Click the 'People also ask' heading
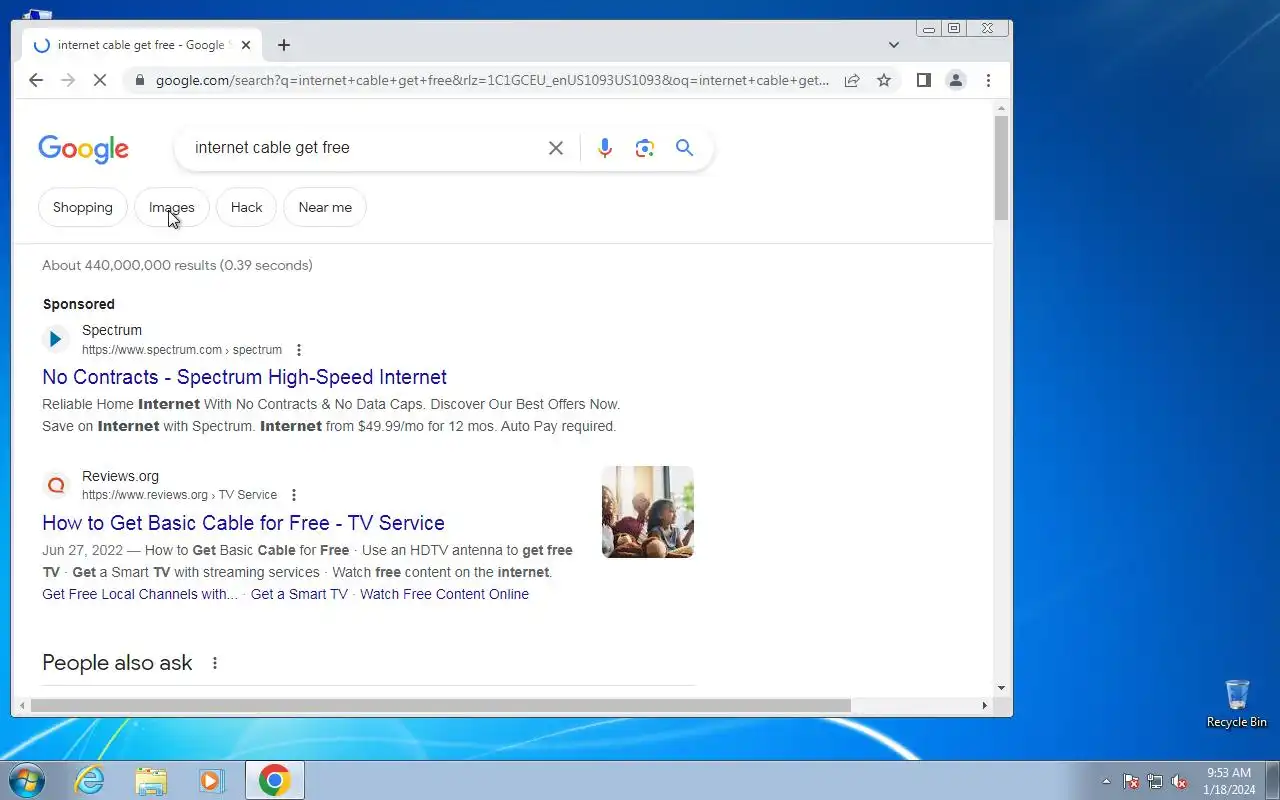Viewport: 1280px width, 800px height. pos(117,663)
